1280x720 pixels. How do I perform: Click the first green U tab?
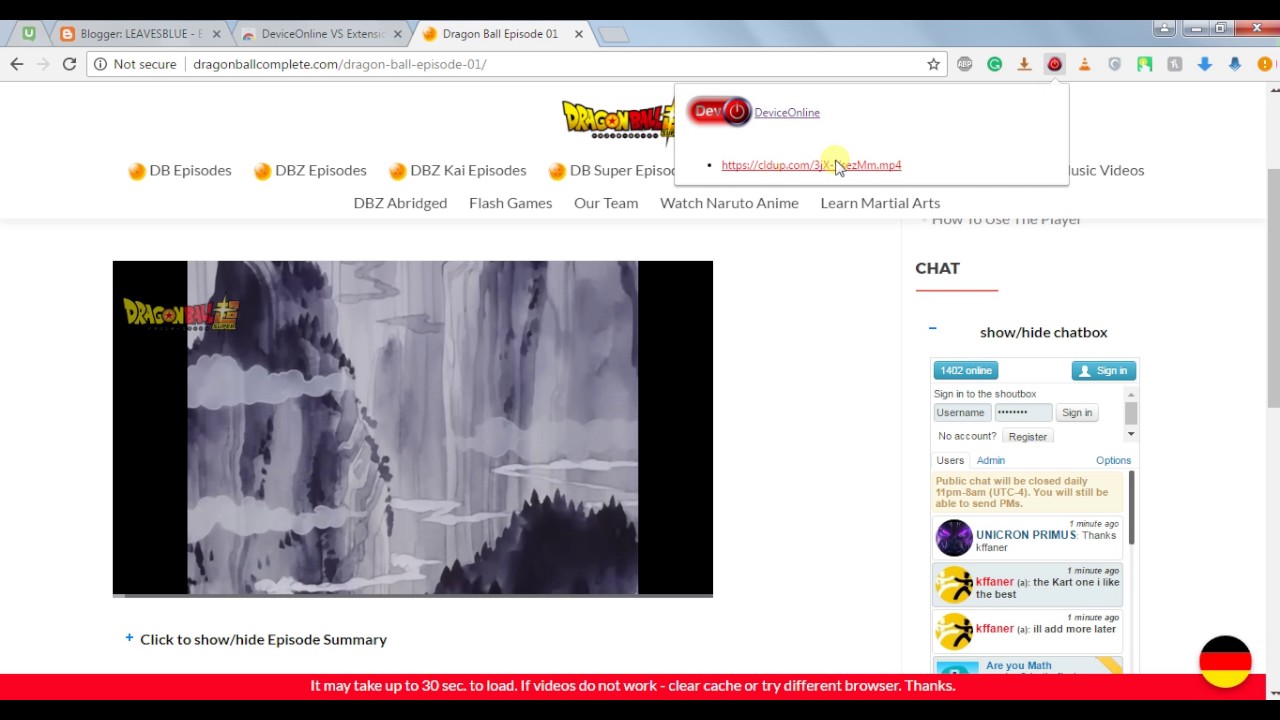[x=28, y=33]
